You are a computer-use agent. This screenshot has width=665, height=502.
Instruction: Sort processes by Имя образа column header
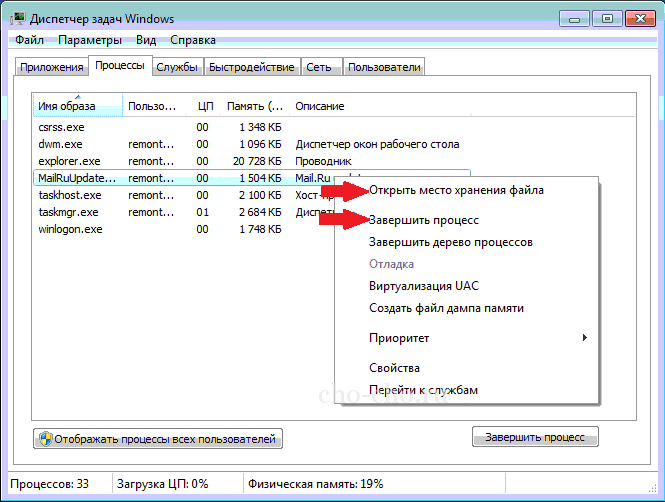[76, 106]
